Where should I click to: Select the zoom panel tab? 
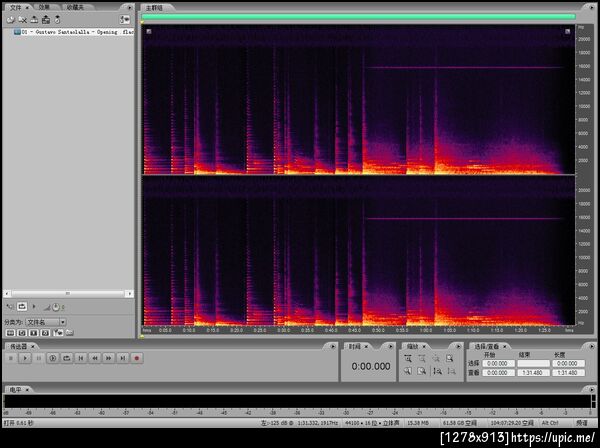coord(412,347)
